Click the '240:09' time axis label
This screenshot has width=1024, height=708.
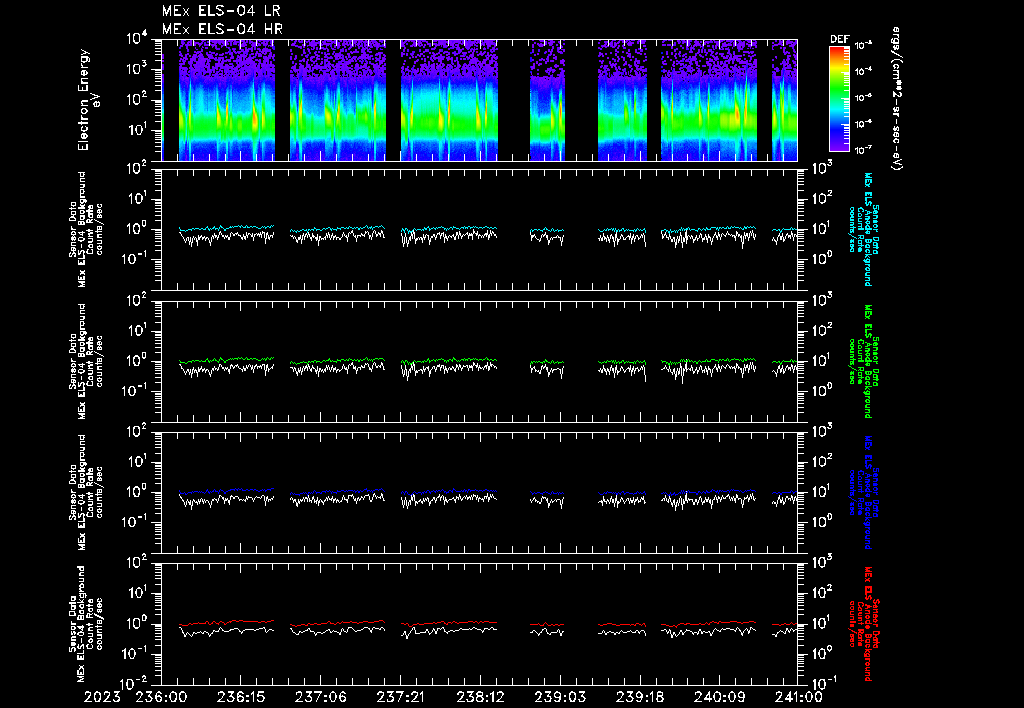click(x=718, y=697)
